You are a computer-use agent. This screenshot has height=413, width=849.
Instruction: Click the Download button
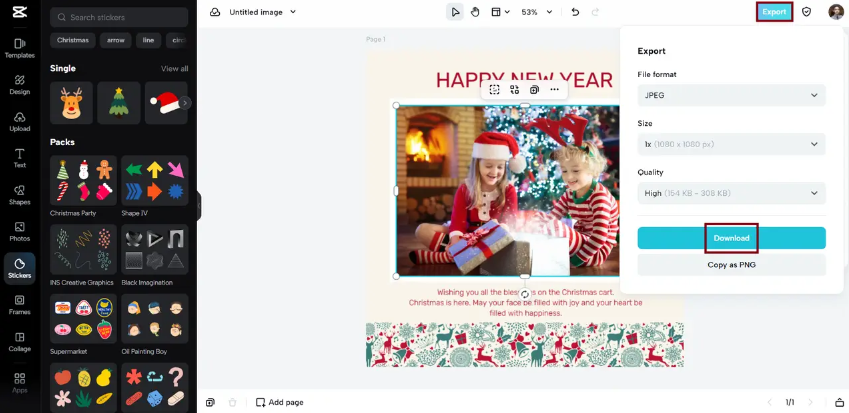tap(732, 238)
